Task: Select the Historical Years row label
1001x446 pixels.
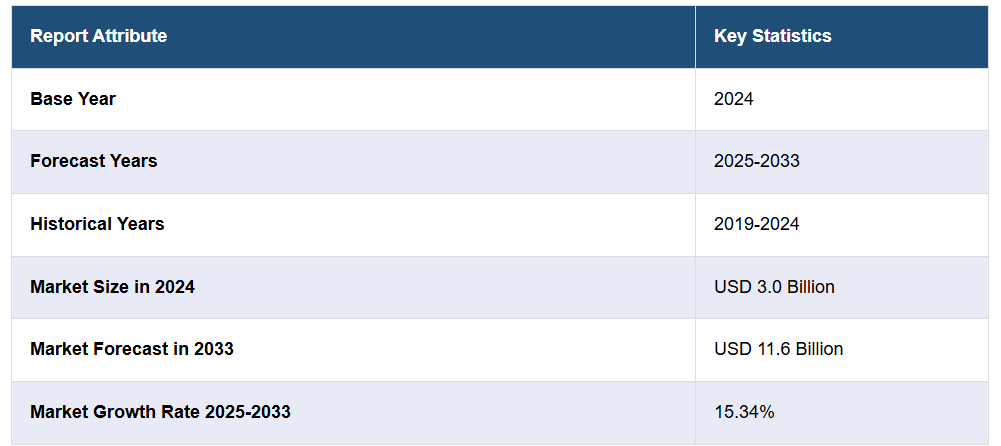Action: pos(97,224)
